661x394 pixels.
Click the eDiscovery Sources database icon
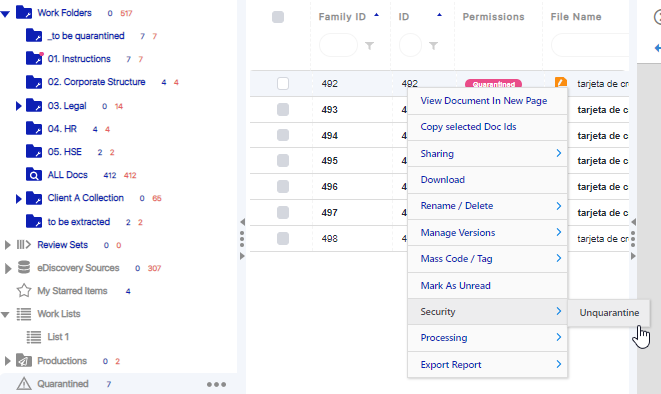(x=24, y=268)
